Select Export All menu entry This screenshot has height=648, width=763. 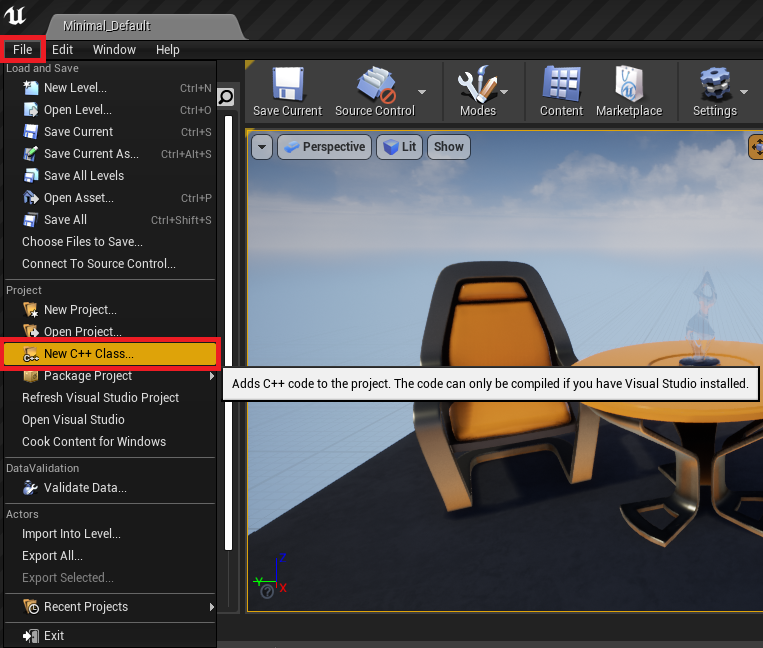110,556
